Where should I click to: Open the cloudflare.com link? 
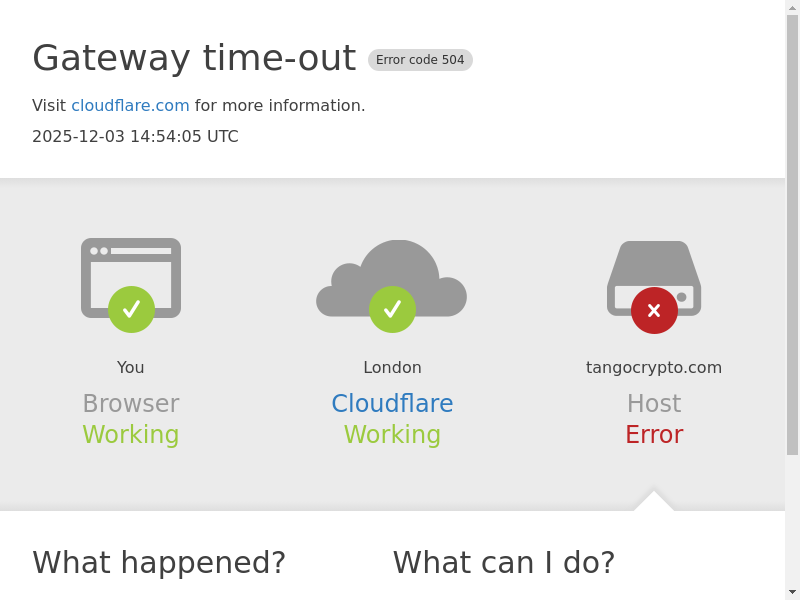pyautogui.click(x=130, y=106)
